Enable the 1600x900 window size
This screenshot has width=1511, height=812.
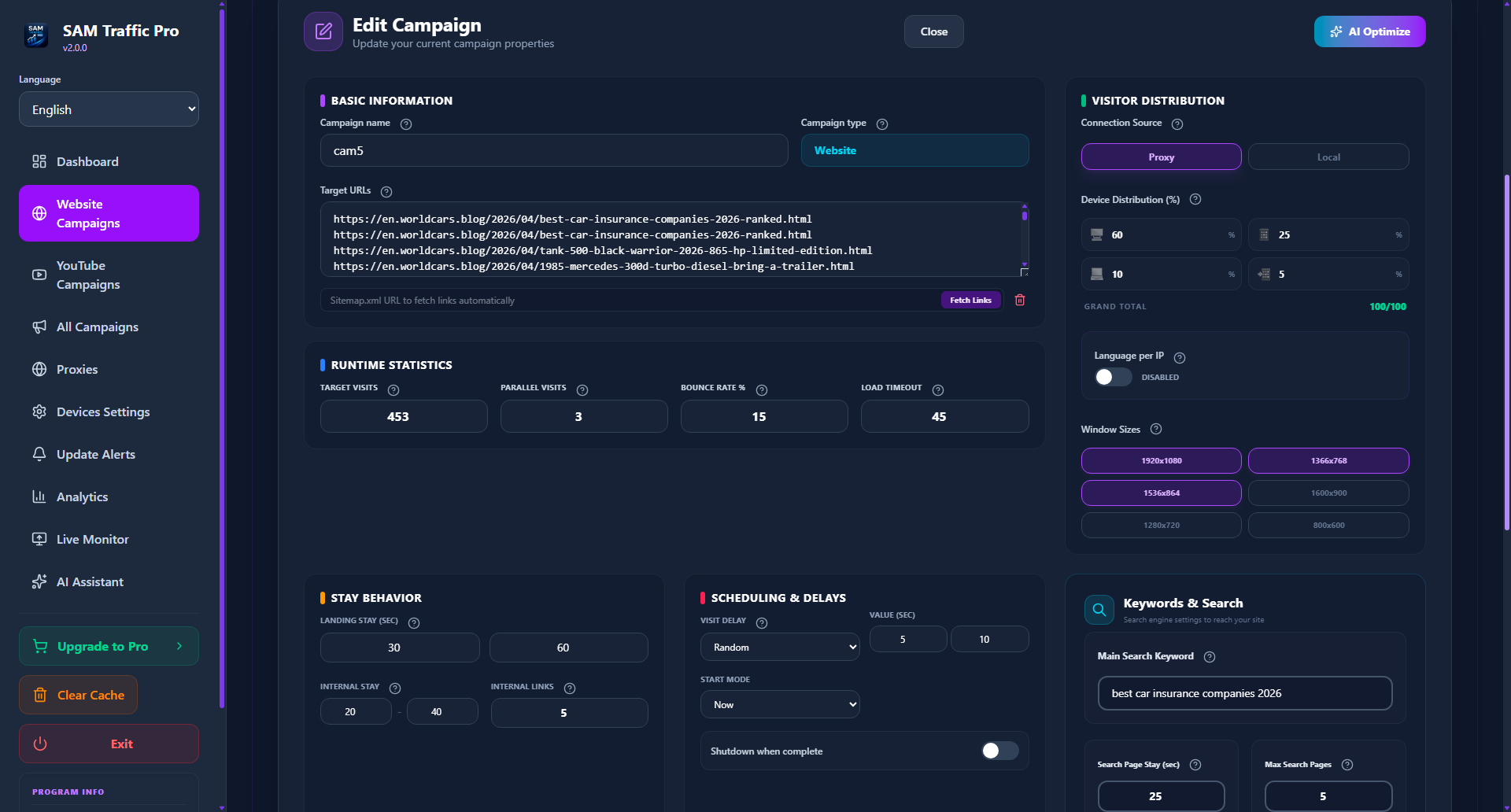(1328, 493)
